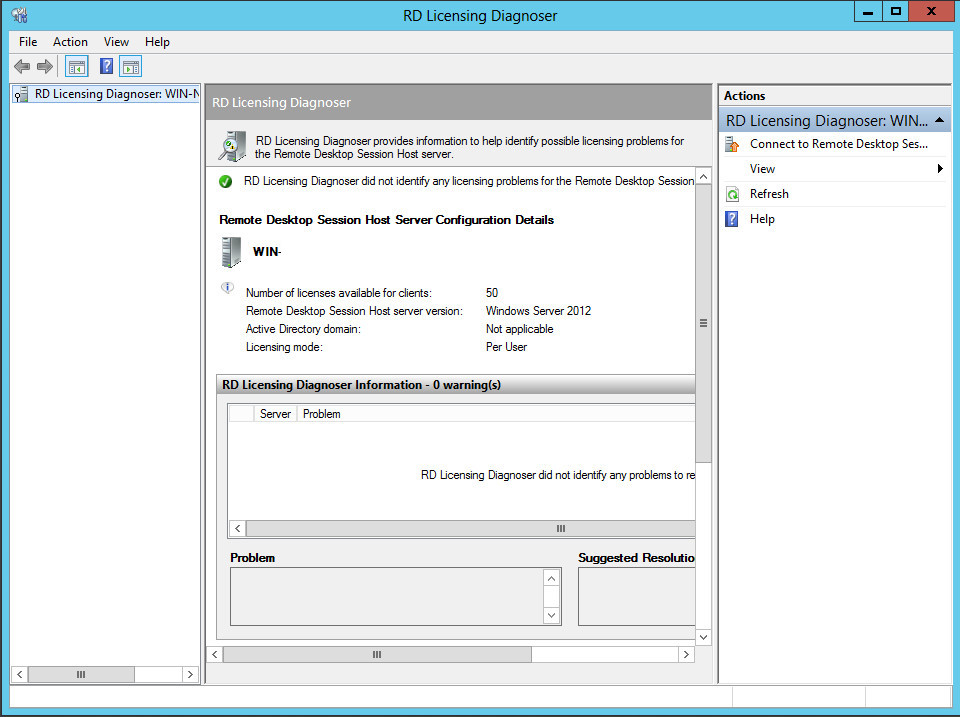
Task: Click the Licensing mode label
Action: 284,347
